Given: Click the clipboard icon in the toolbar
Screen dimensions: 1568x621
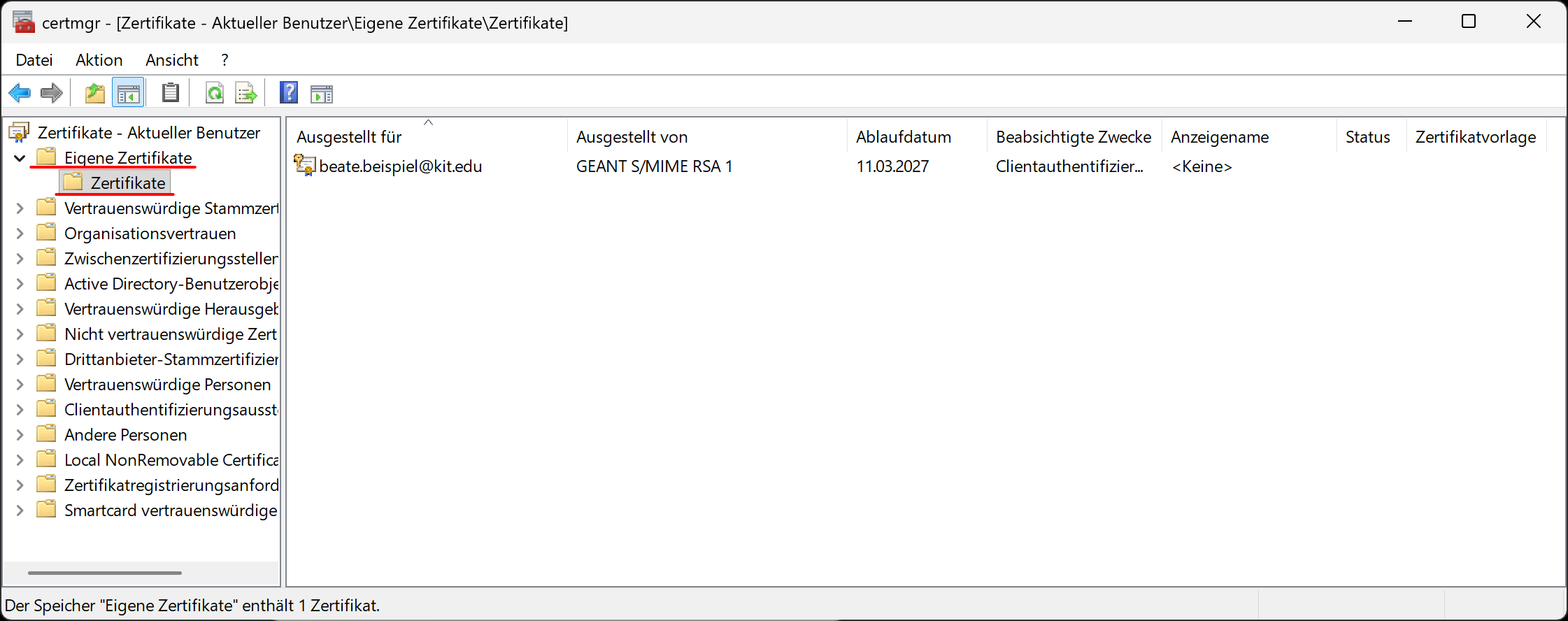Looking at the screenshot, I should (170, 93).
